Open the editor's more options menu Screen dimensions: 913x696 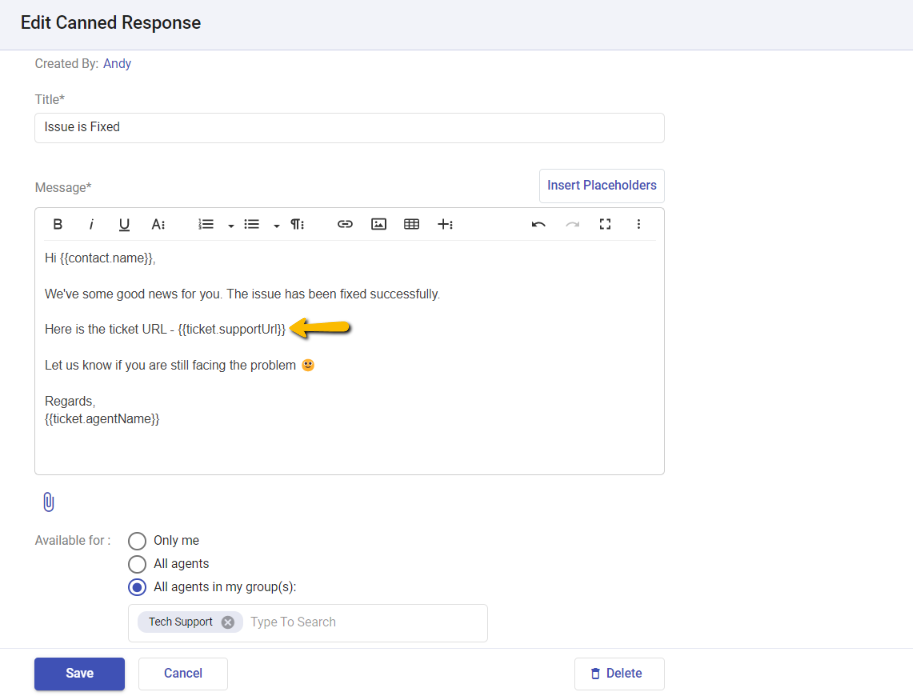pos(639,224)
